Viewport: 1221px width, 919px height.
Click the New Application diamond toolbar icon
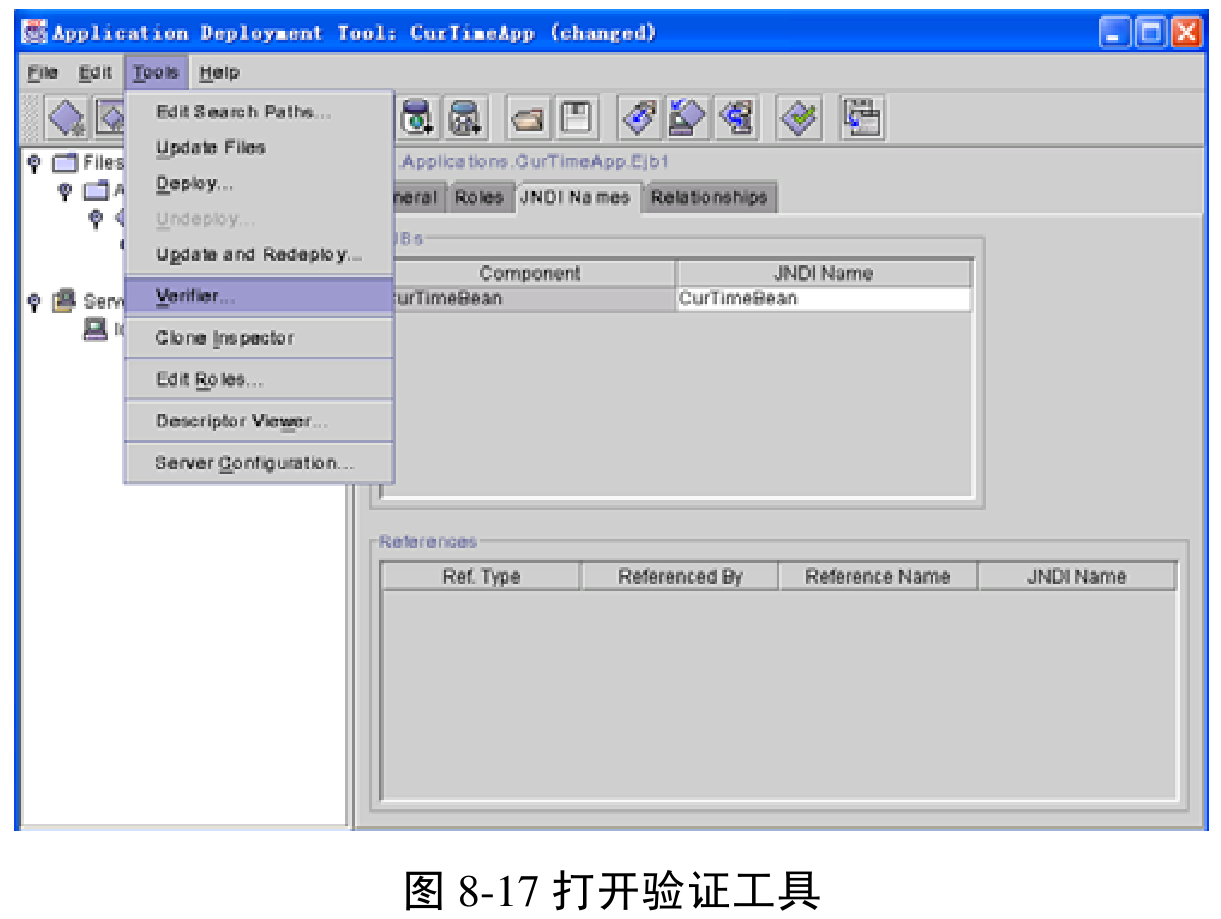tap(67, 119)
